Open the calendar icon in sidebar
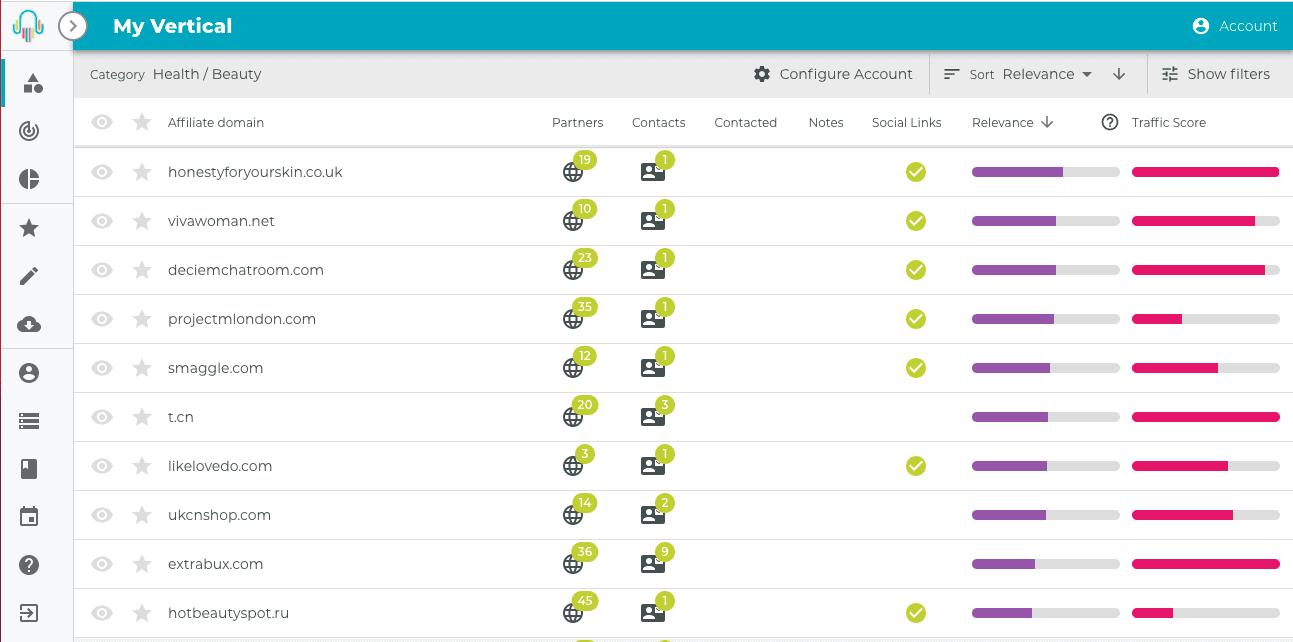Viewport: 1293px width, 642px height. 30,516
